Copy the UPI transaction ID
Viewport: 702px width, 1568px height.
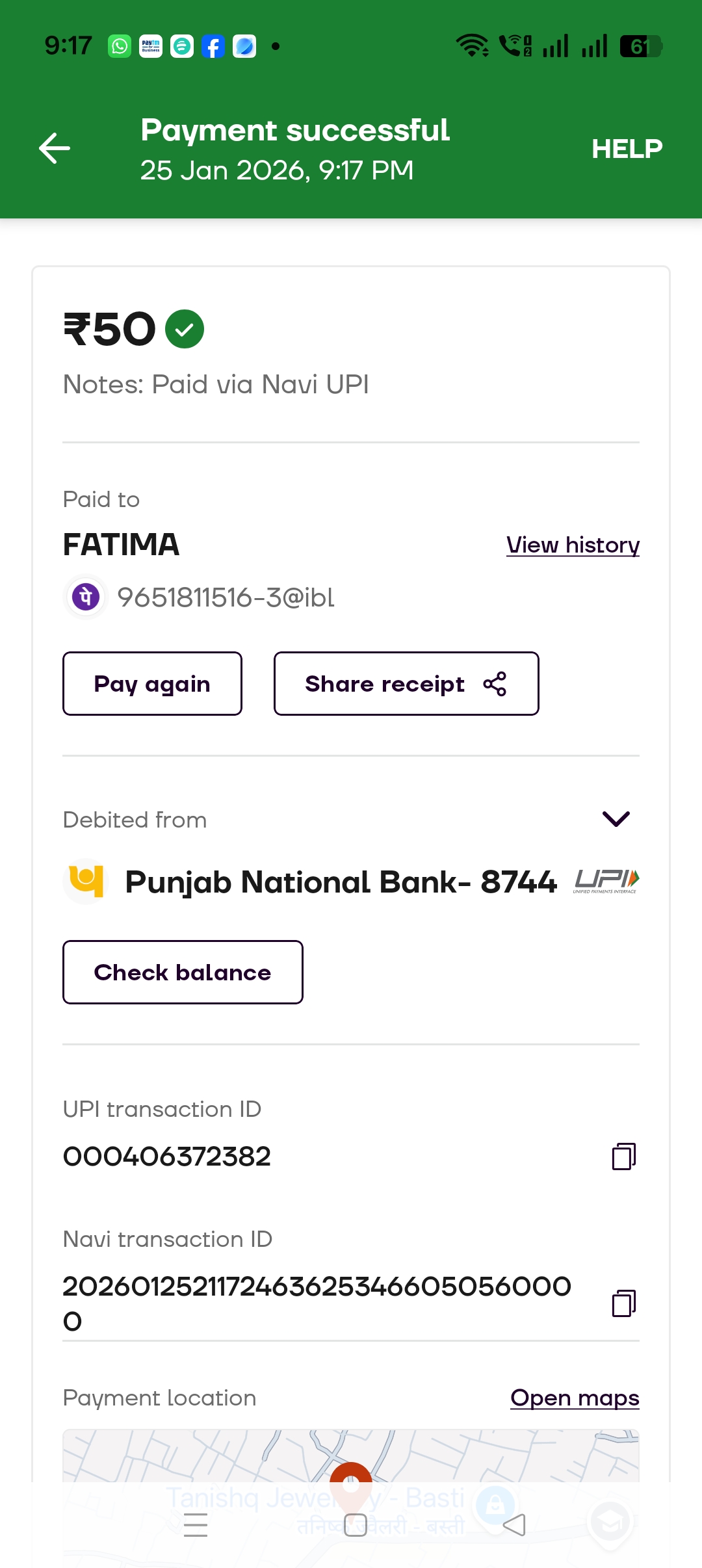623,1156
